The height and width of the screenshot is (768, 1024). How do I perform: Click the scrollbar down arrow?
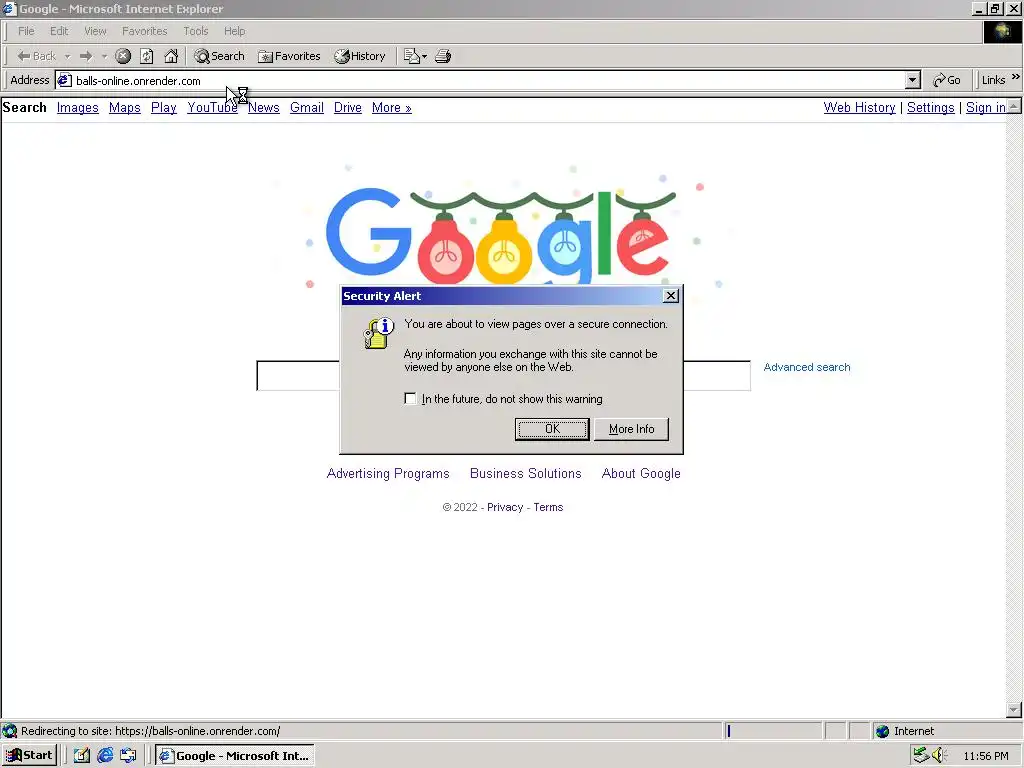click(1014, 709)
